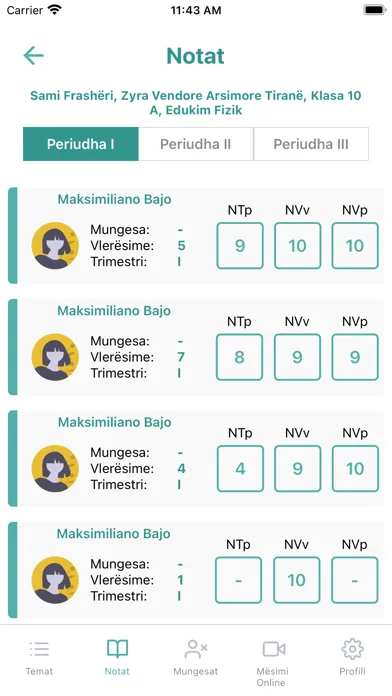The width and height of the screenshot is (392, 696).
Task: Select the Periudha I tab
Action: (x=81, y=144)
